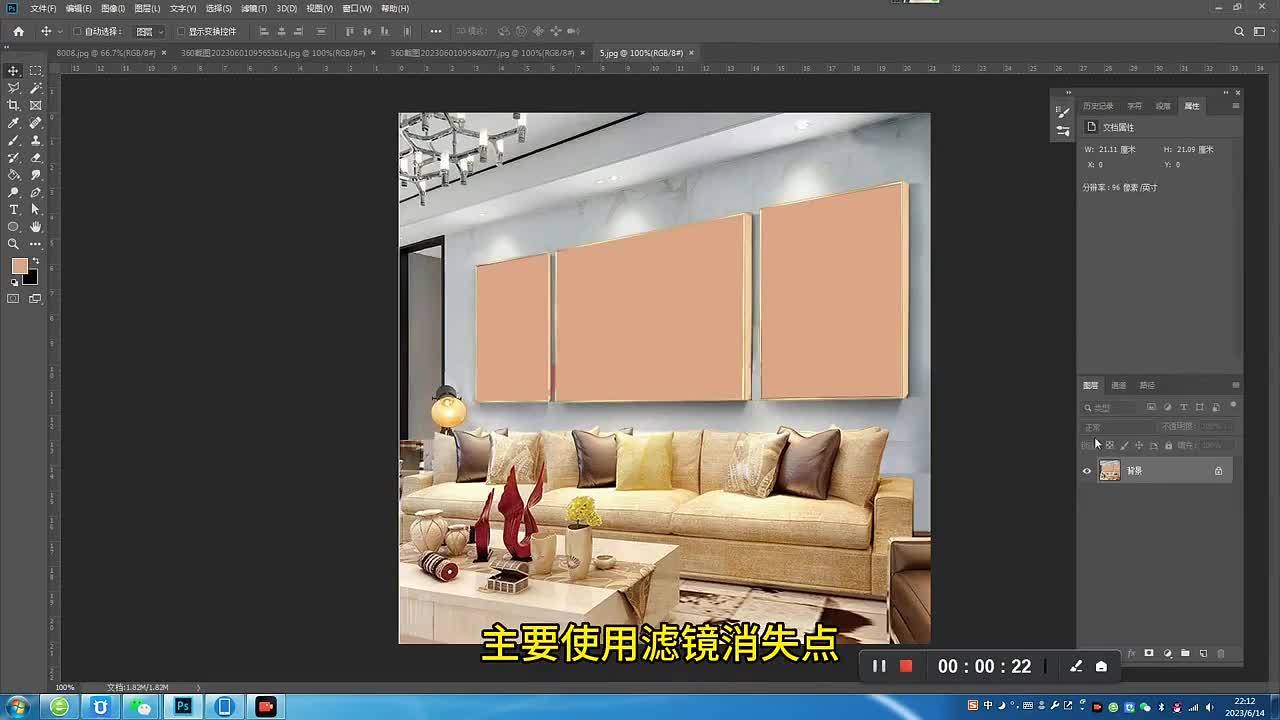Select the Hand tool
The height and width of the screenshot is (720, 1280).
[x=34, y=226]
